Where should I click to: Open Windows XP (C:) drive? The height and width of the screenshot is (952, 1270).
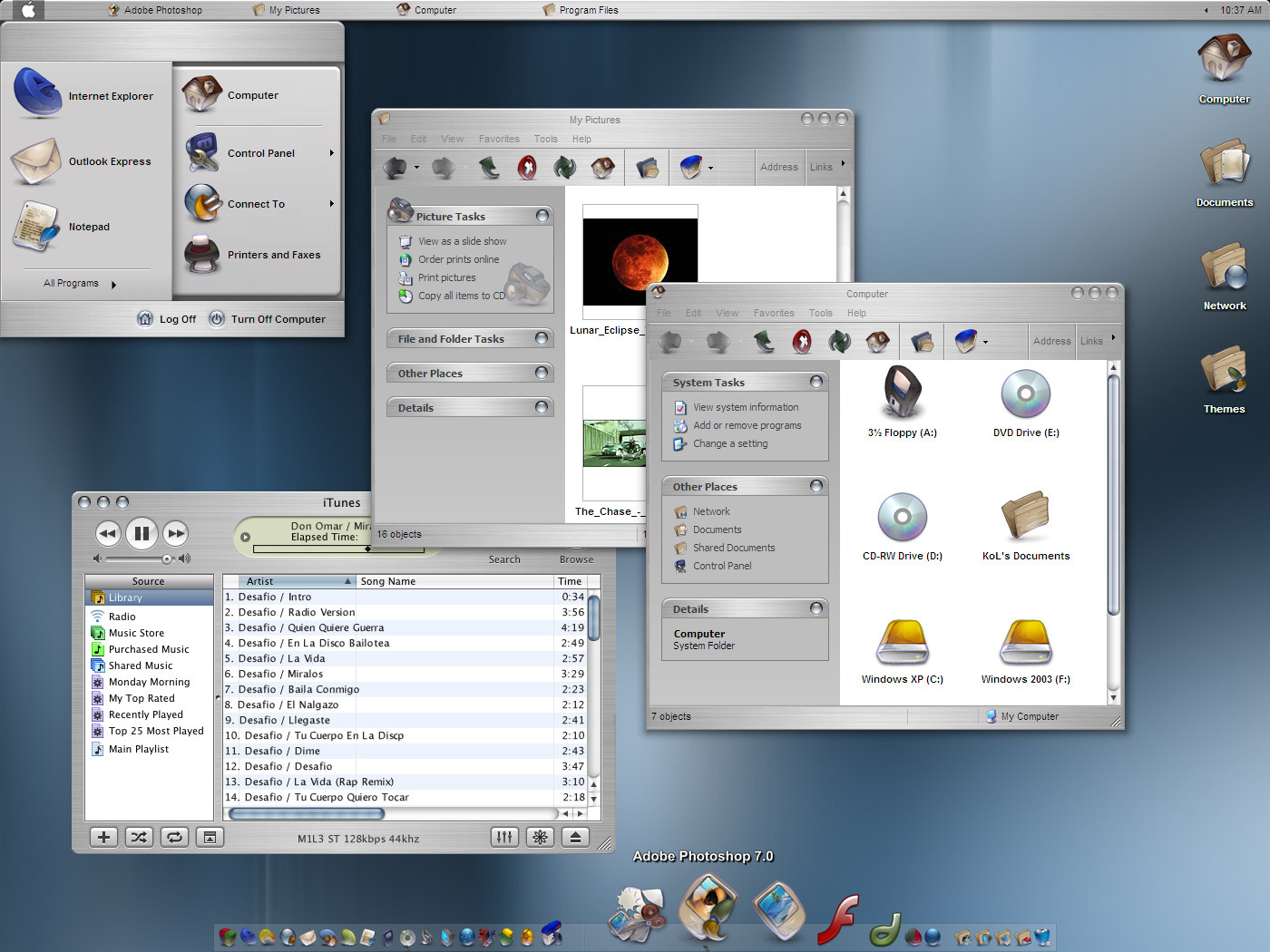click(x=903, y=651)
